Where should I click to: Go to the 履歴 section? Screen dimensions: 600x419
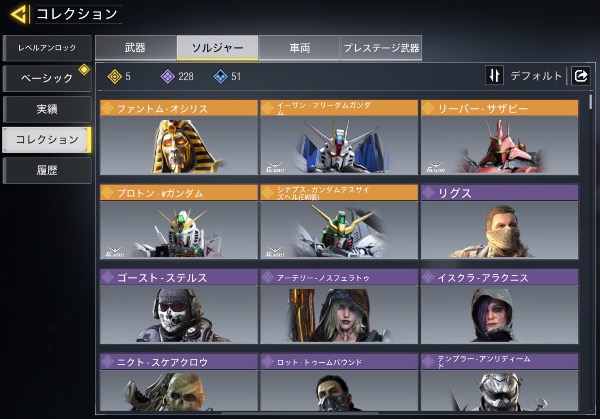[47, 170]
